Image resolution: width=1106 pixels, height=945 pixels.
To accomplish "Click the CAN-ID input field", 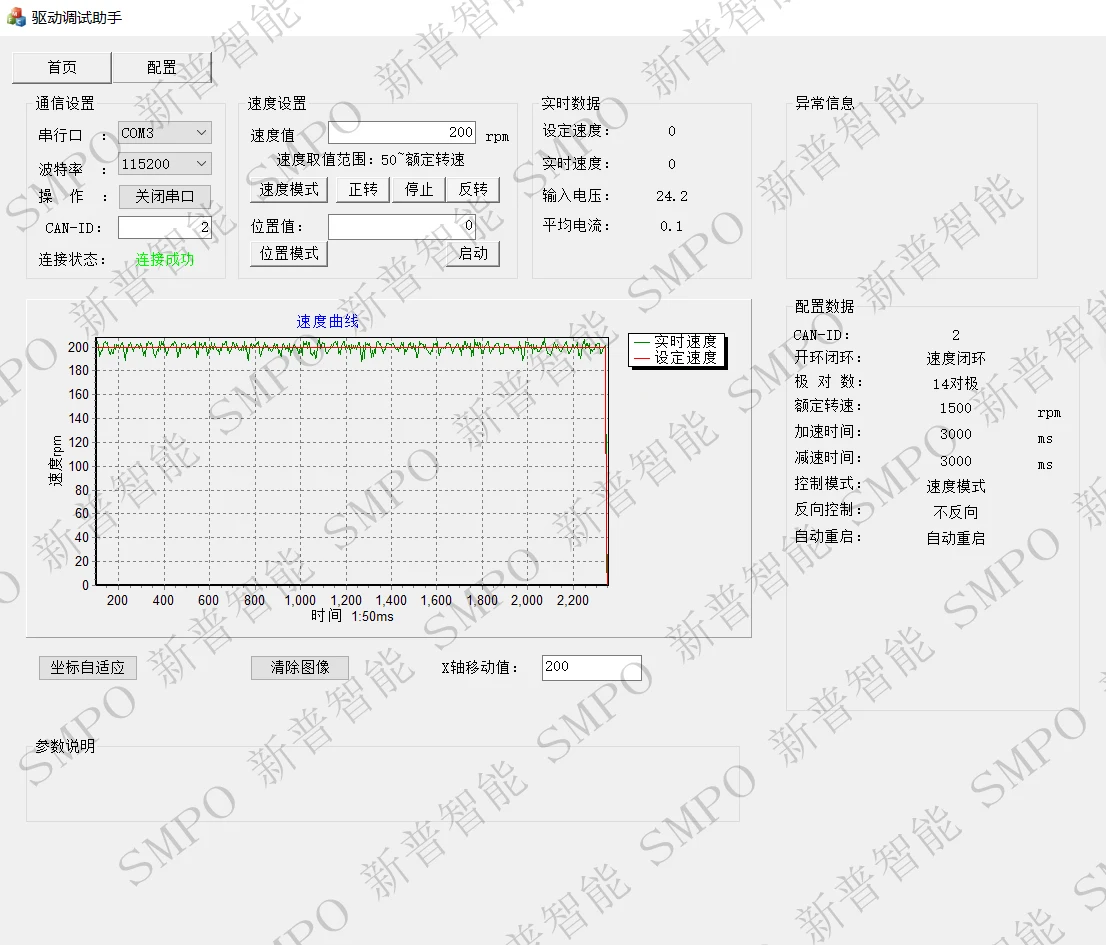I will tap(164, 227).
